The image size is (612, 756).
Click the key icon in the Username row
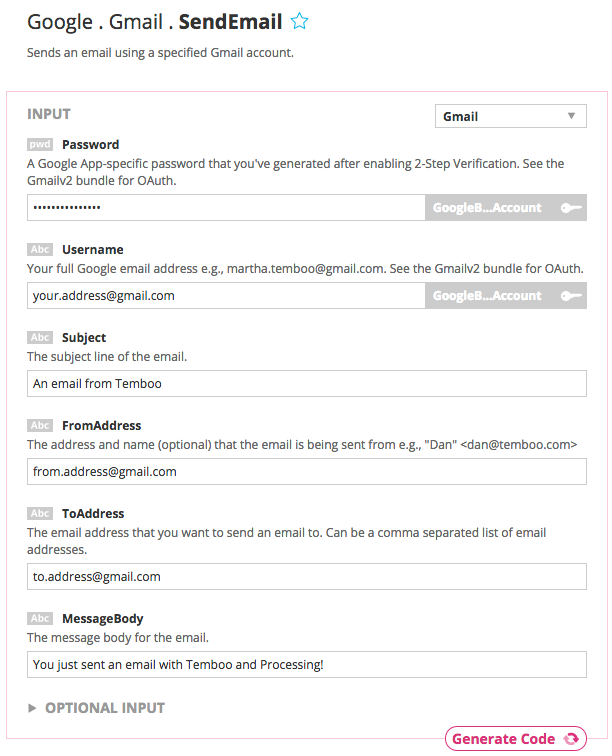click(572, 296)
